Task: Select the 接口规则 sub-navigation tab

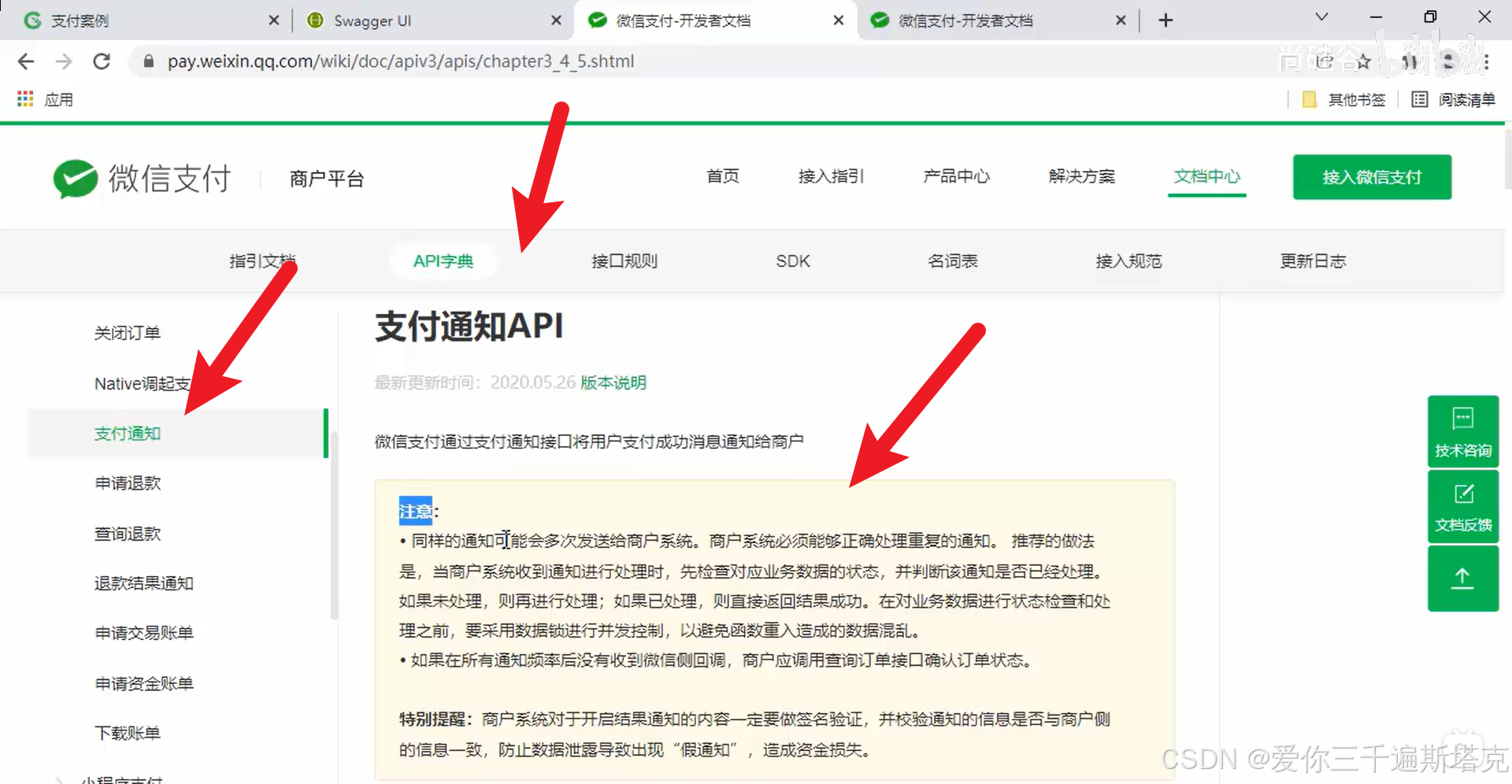Action: (624, 261)
